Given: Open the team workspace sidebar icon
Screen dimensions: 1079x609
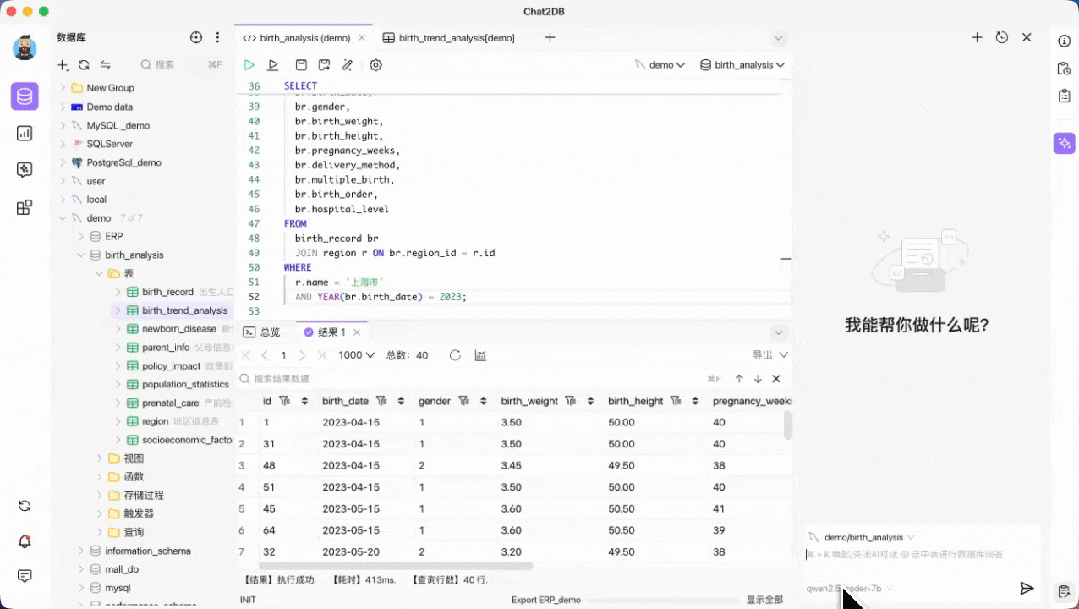Looking at the screenshot, I should coord(25,207).
